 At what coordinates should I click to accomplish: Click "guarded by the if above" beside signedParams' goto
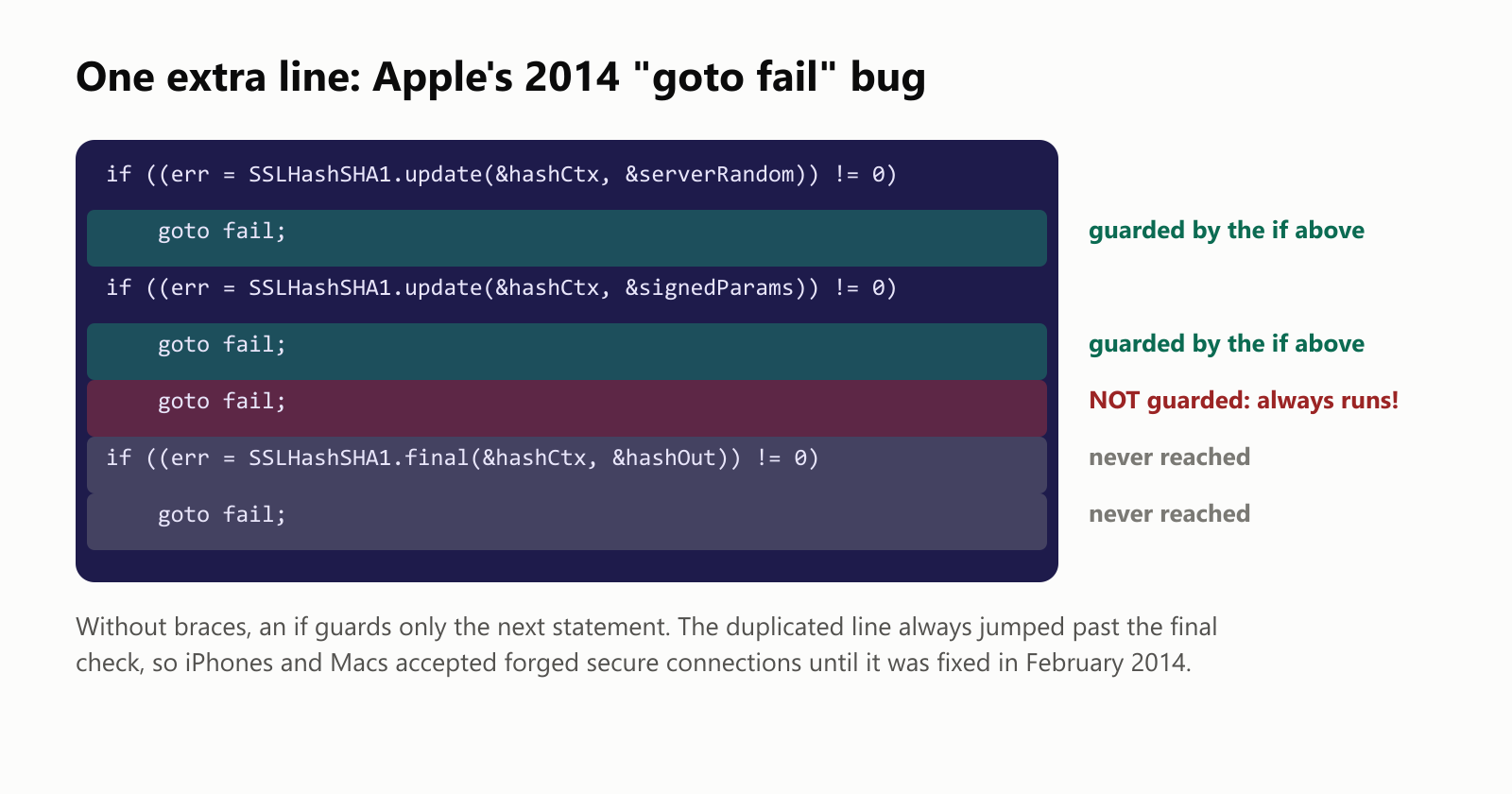1227,344
